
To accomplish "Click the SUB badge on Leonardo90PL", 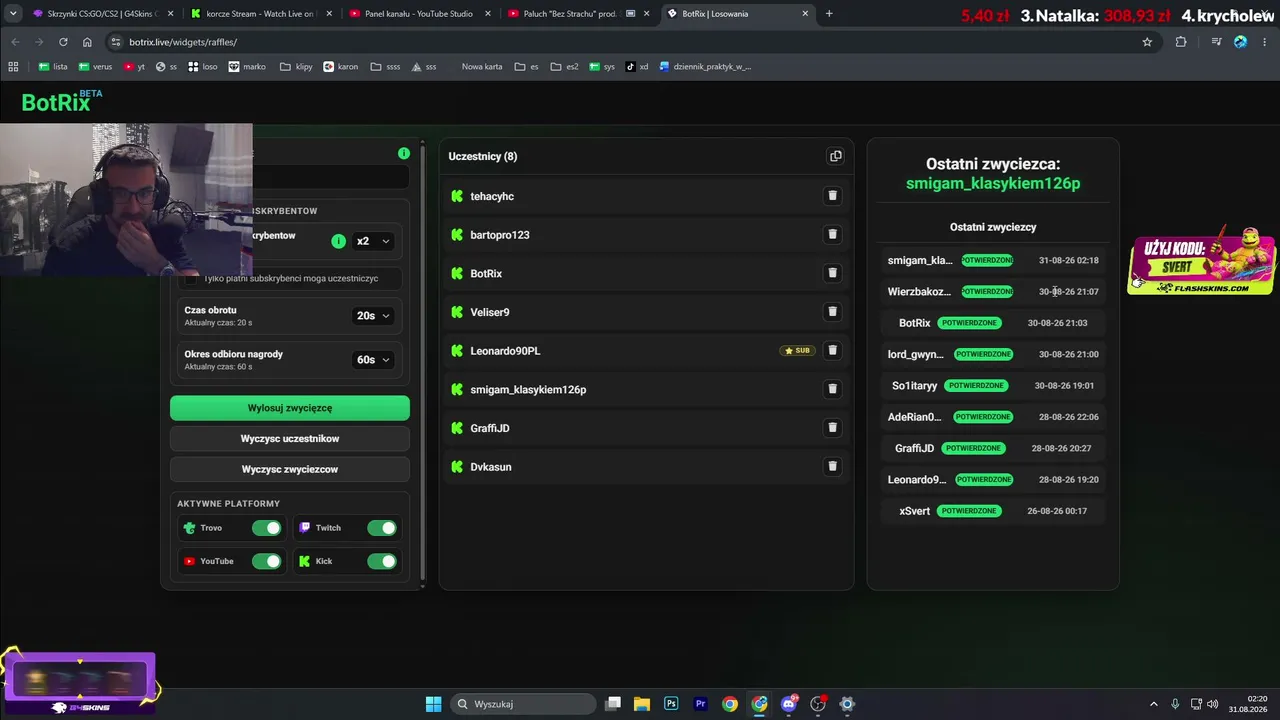I will (798, 351).
